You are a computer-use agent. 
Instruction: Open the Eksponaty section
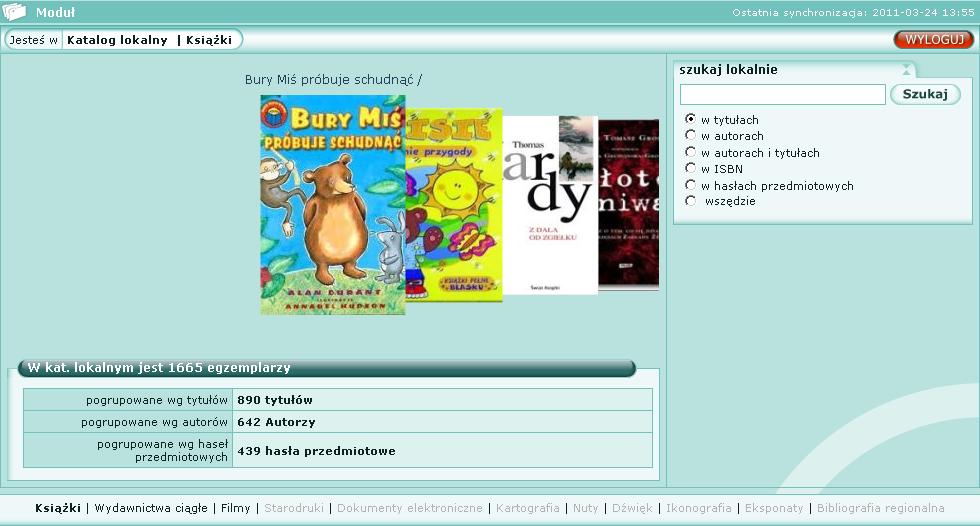click(x=774, y=508)
